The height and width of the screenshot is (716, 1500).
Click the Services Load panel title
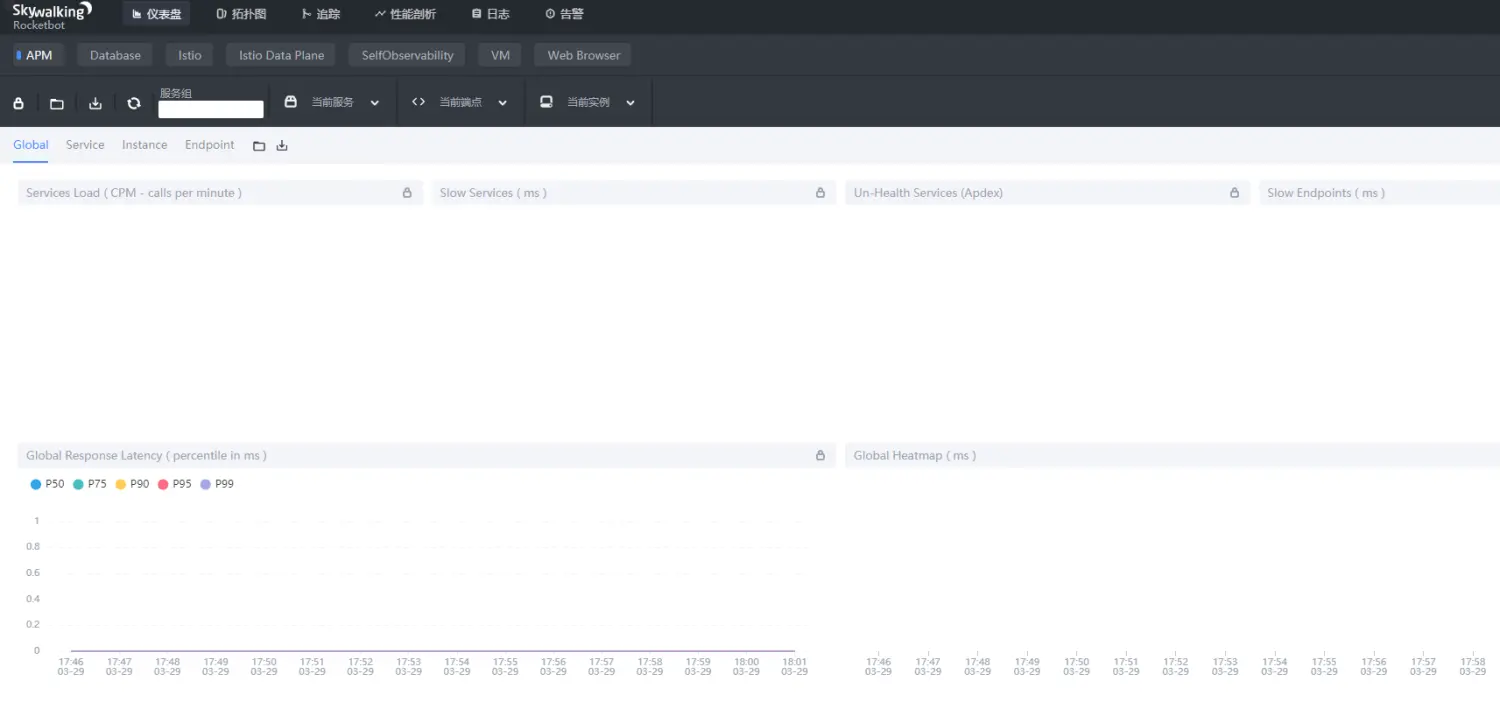click(x=134, y=193)
